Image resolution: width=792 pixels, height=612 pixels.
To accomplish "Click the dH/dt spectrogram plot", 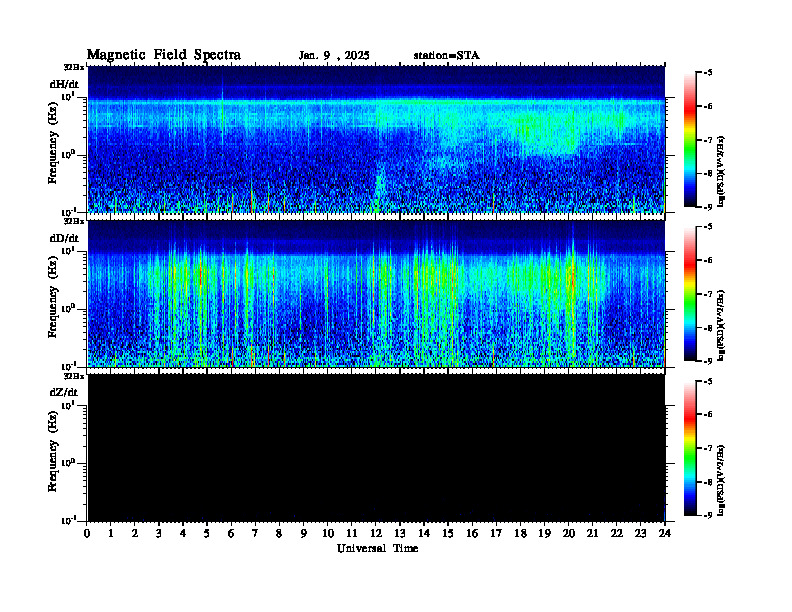I will [x=376, y=139].
